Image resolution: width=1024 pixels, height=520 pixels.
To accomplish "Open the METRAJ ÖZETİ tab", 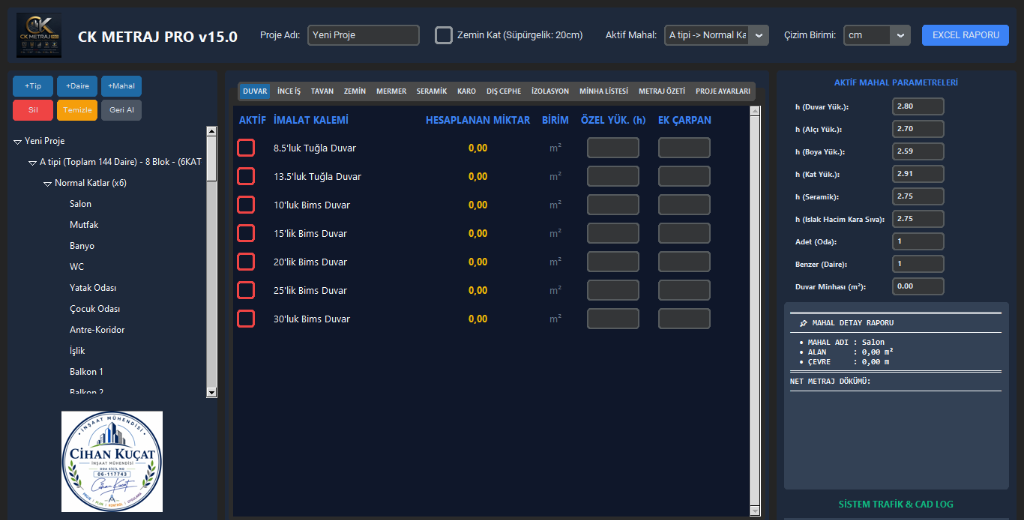I will pyautogui.click(x=662, y=91).
